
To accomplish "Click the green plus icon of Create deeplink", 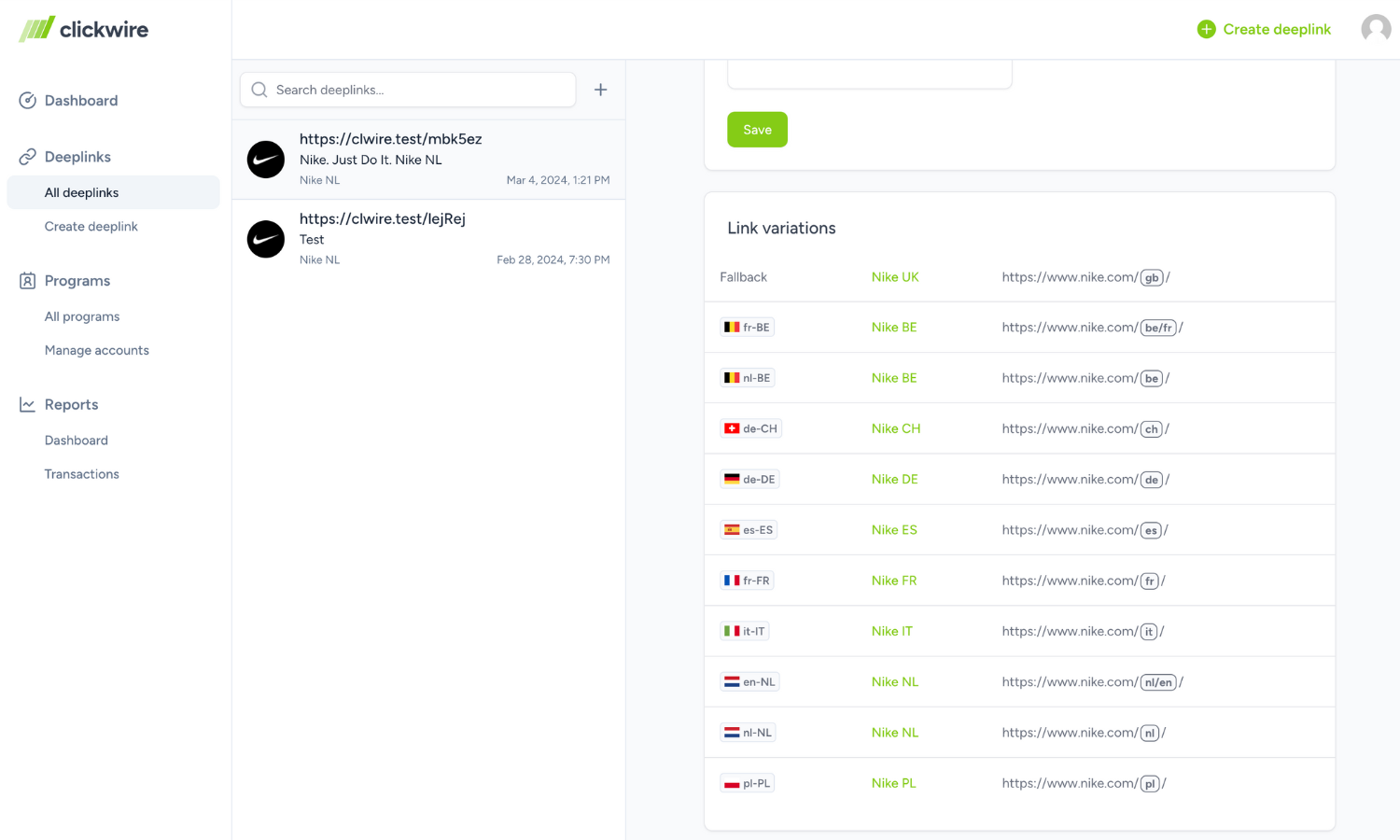I will coord(1207,29).
